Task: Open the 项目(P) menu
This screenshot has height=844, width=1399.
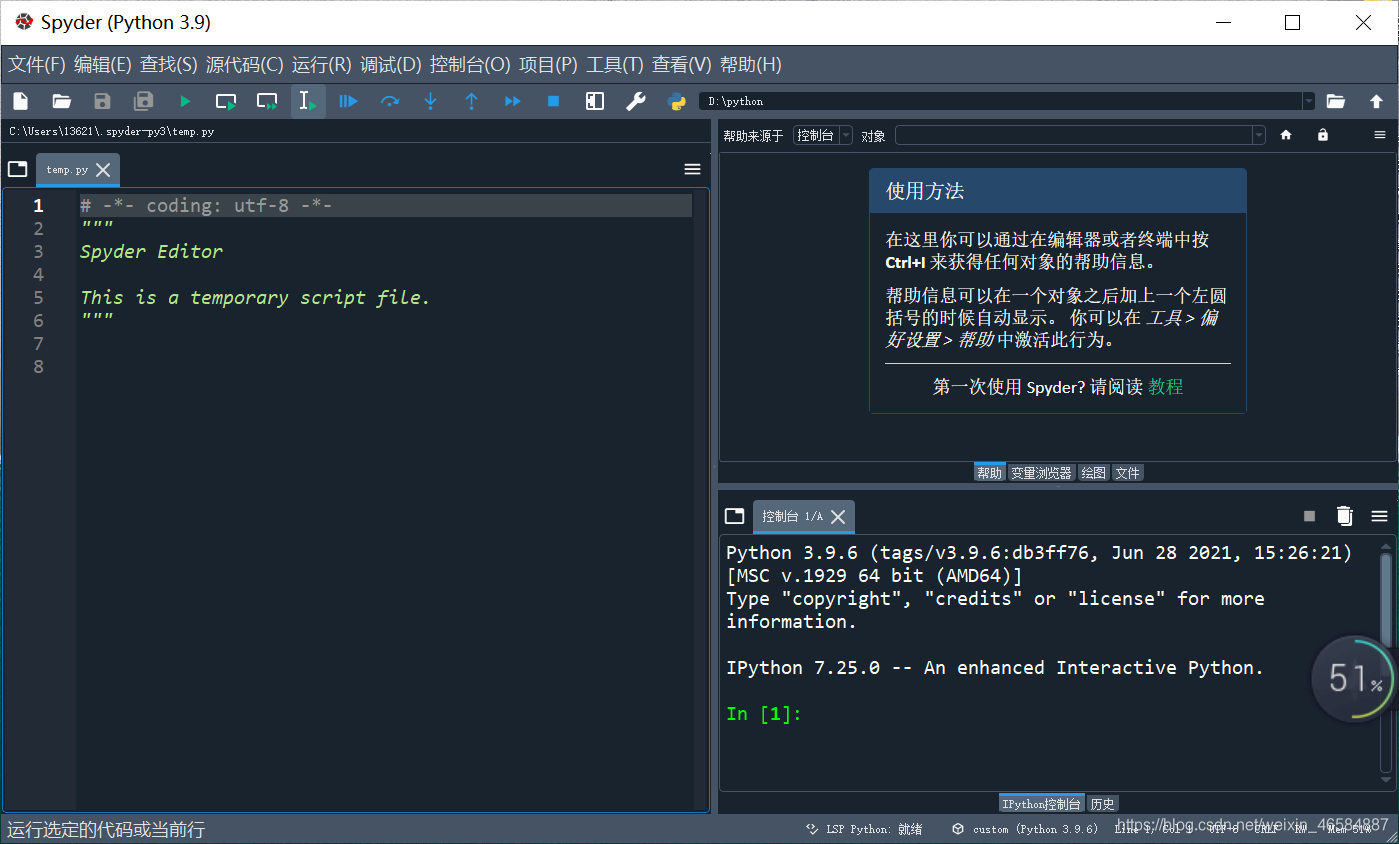Action: point(549,65)
